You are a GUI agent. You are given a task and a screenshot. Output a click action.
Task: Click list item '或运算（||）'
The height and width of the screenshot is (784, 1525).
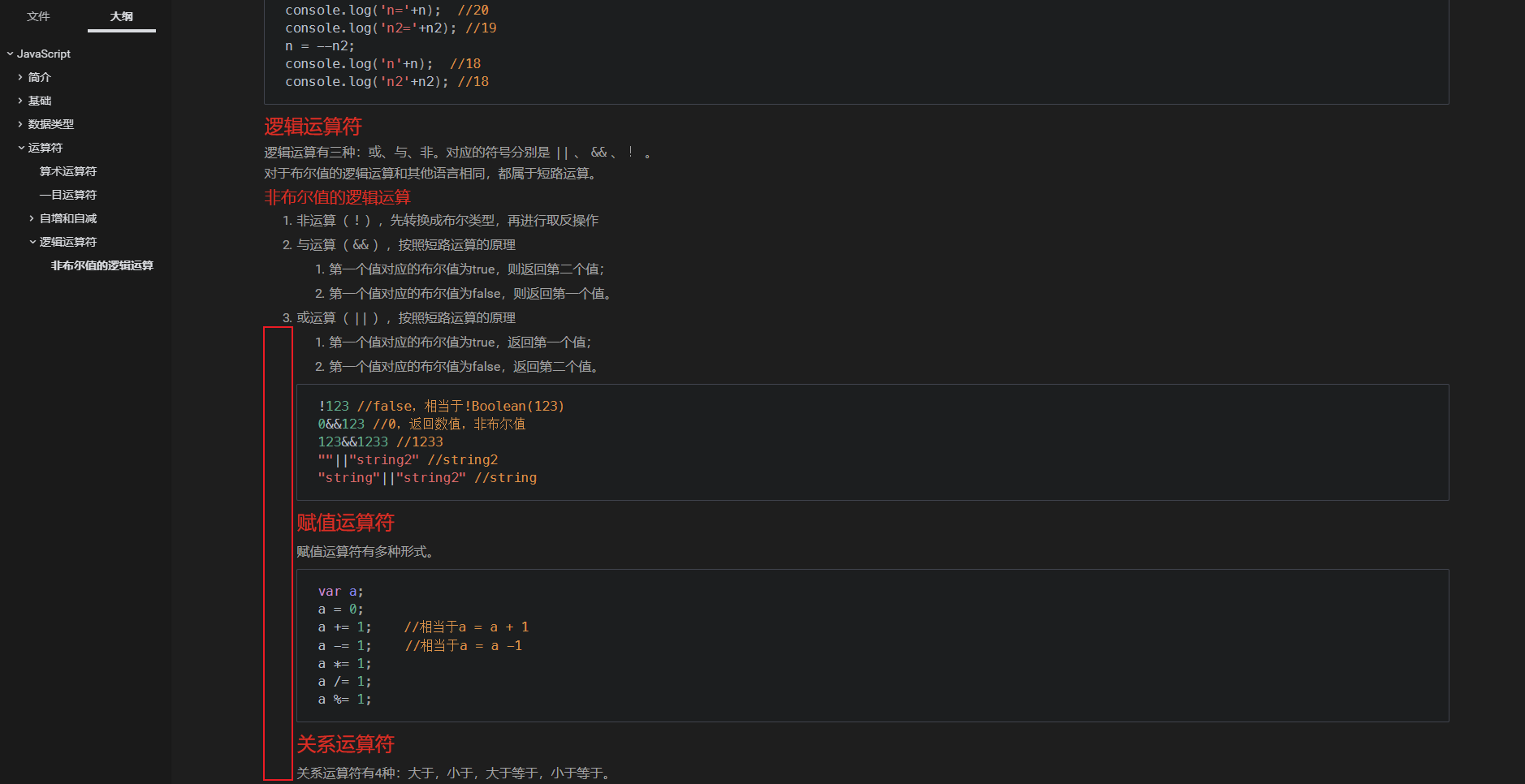(x=406, y=318)
